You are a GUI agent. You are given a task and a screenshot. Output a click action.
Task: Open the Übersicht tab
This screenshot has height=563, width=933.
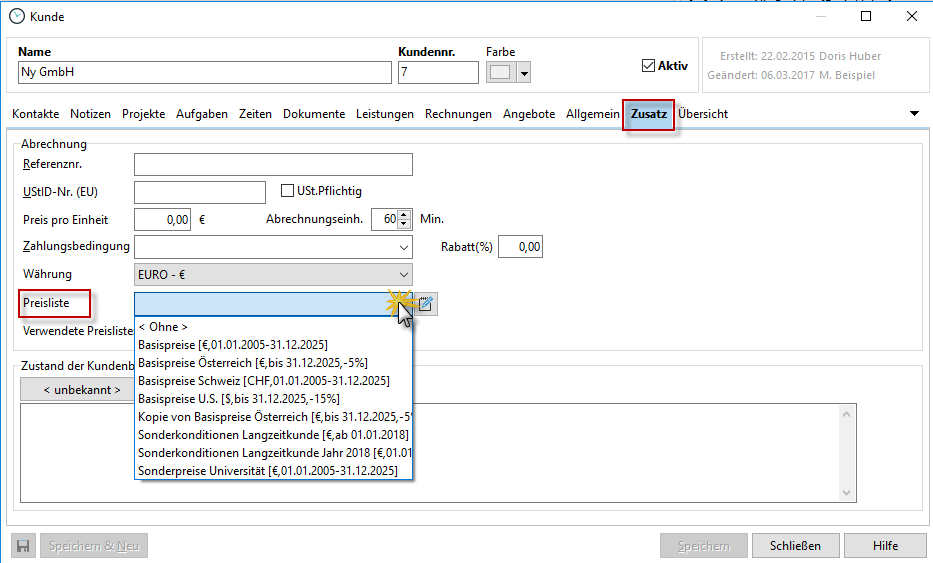pos(703,114)
